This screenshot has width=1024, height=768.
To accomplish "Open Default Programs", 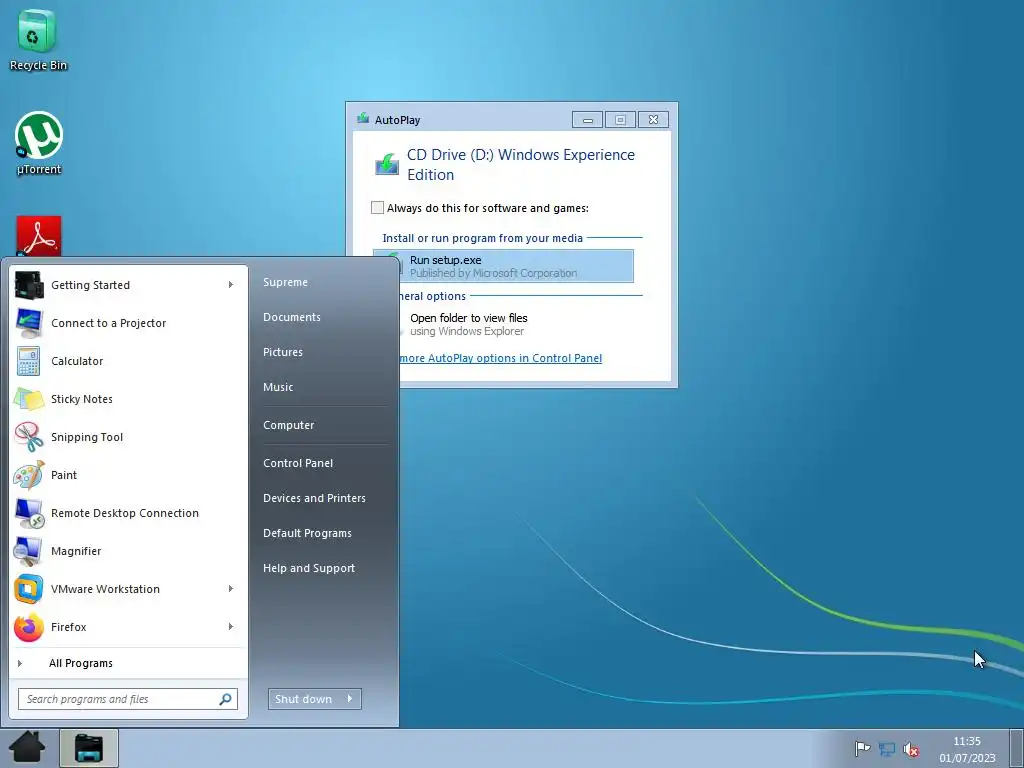I will (307, 534).
